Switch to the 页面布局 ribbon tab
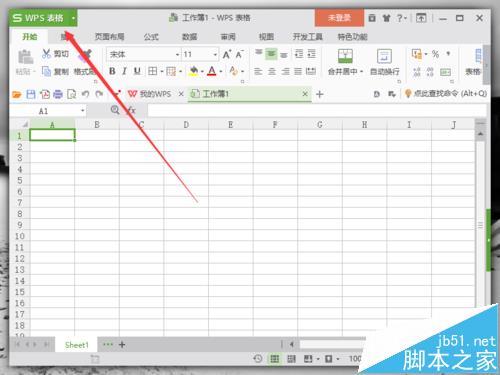 [x=109, y=37]
